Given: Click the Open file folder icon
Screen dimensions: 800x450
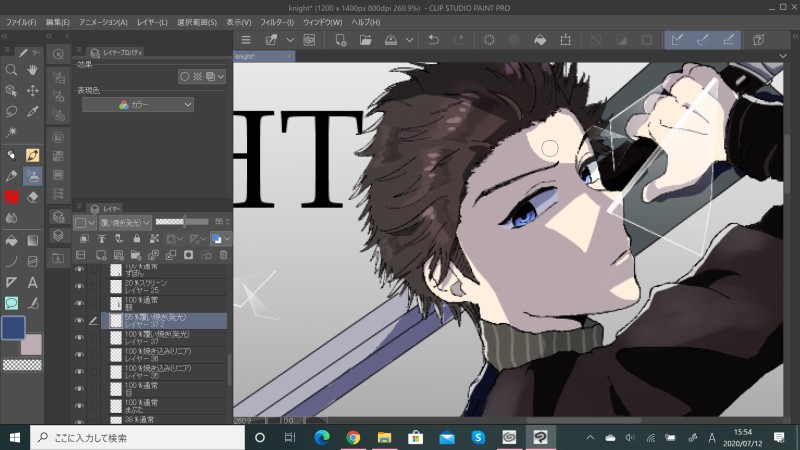Looking at the screenshot, I should pos(366,40).
